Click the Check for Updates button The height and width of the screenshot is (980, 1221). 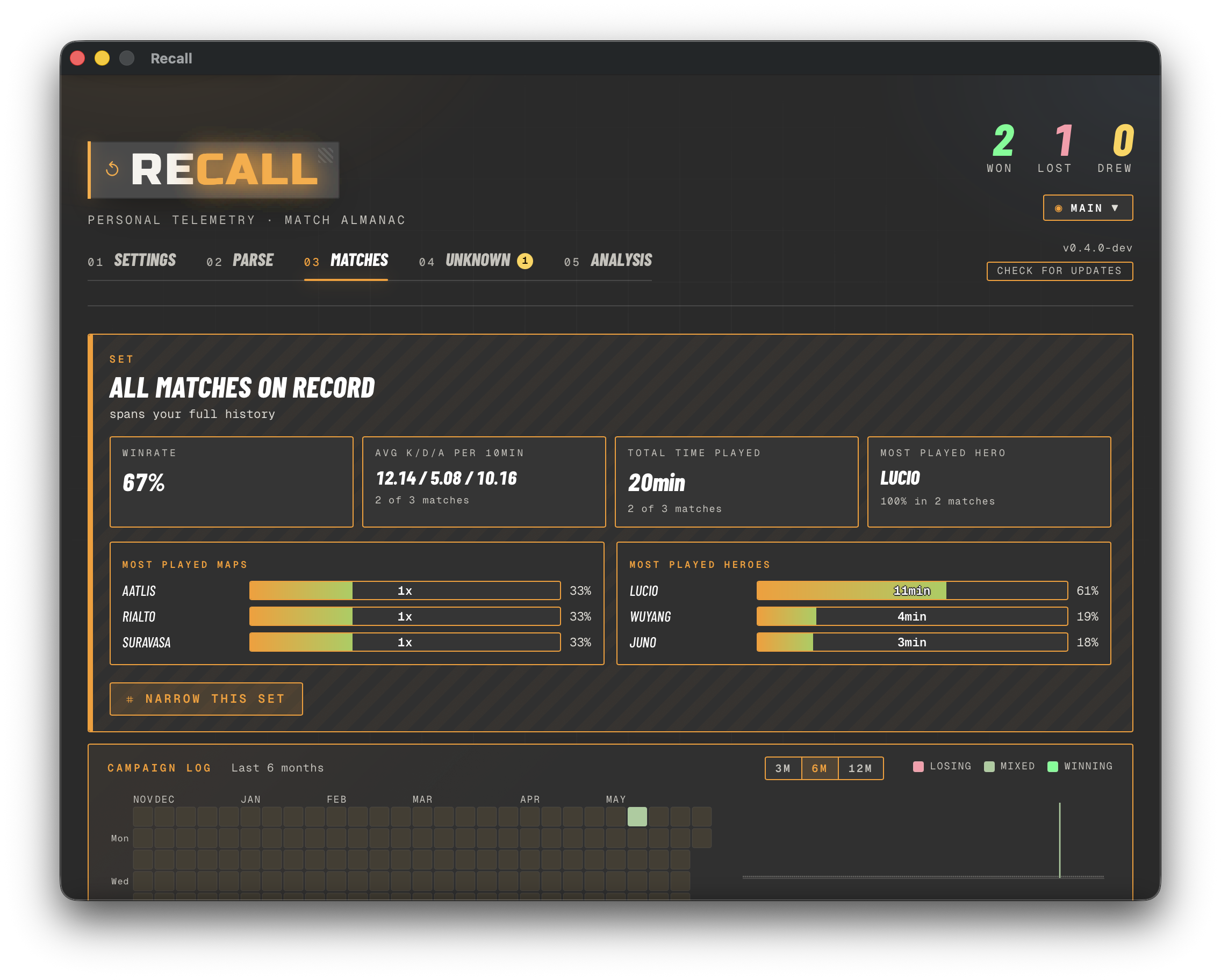pyautogui.click(x=1059, y=271)
